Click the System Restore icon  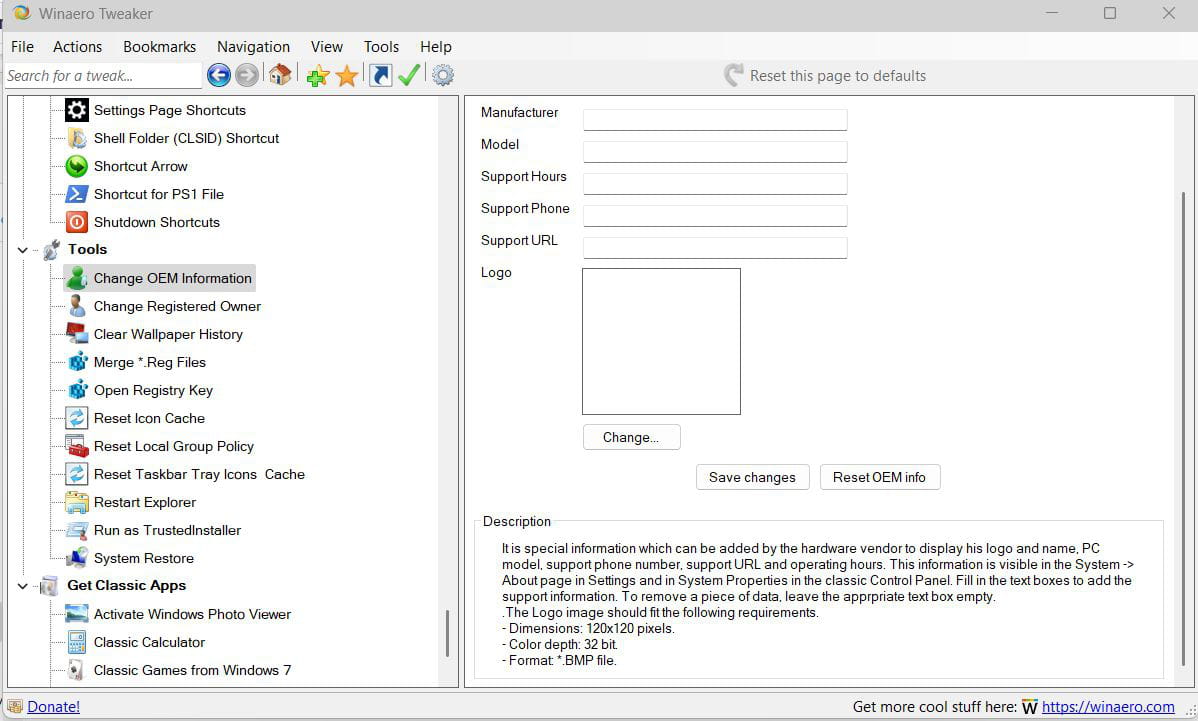tap(76, 558)
